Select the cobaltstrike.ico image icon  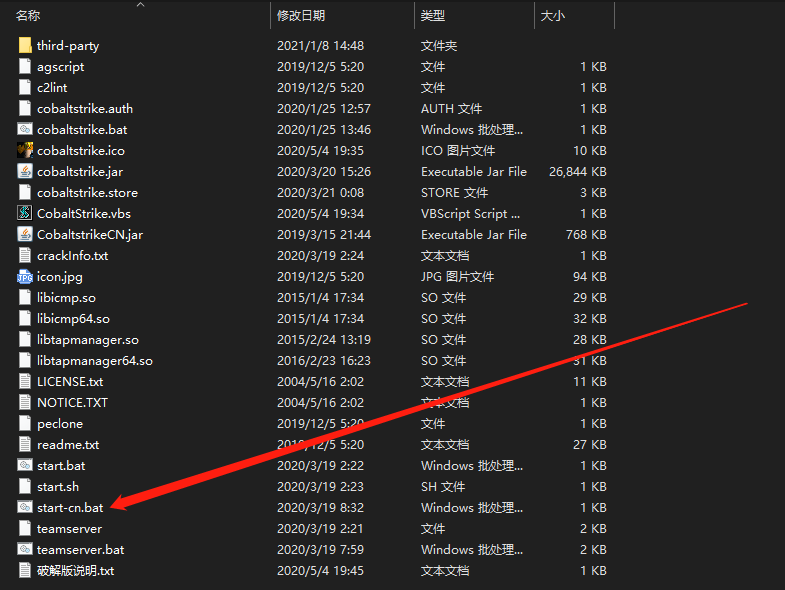point(25,150)
